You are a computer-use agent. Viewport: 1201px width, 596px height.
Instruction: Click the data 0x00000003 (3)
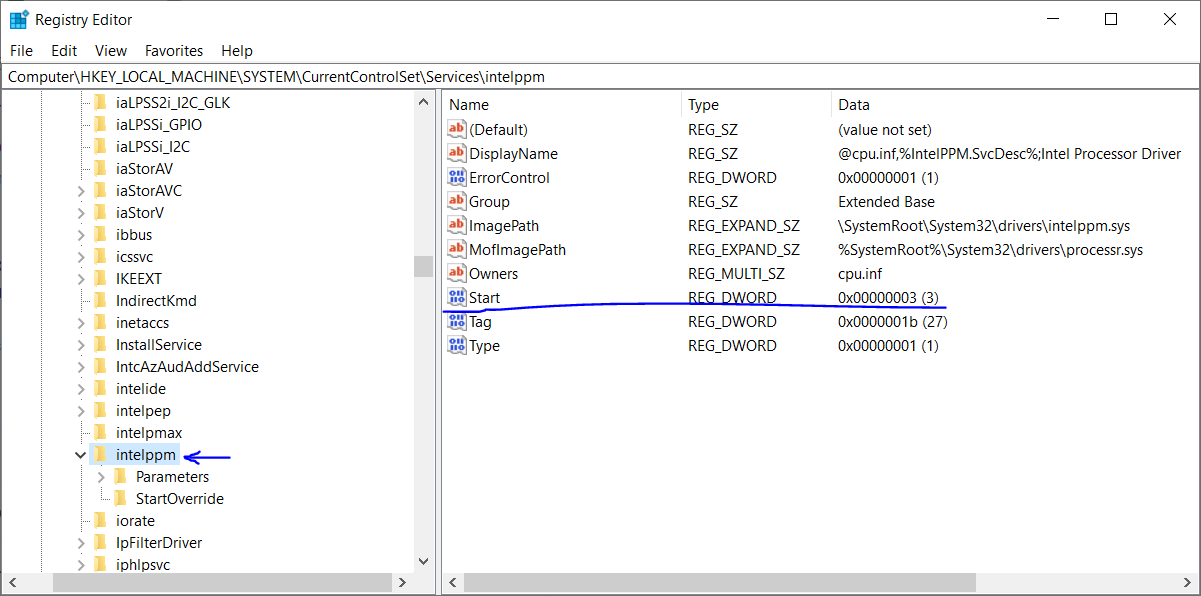[x=888, y=297]
